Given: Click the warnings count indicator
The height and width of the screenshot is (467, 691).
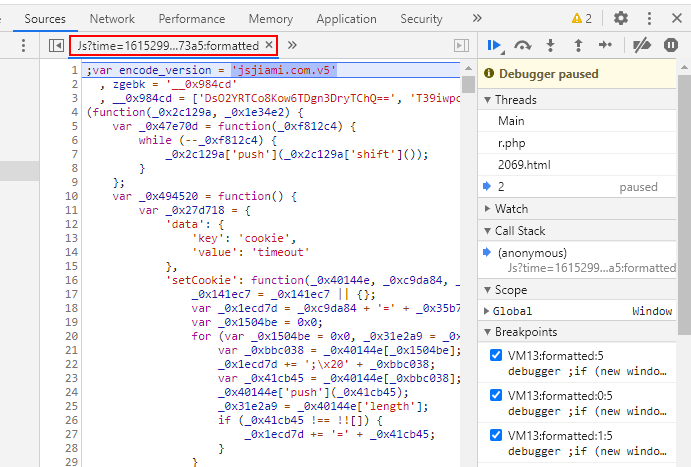Looking at the screenshot, I should 581,18.
